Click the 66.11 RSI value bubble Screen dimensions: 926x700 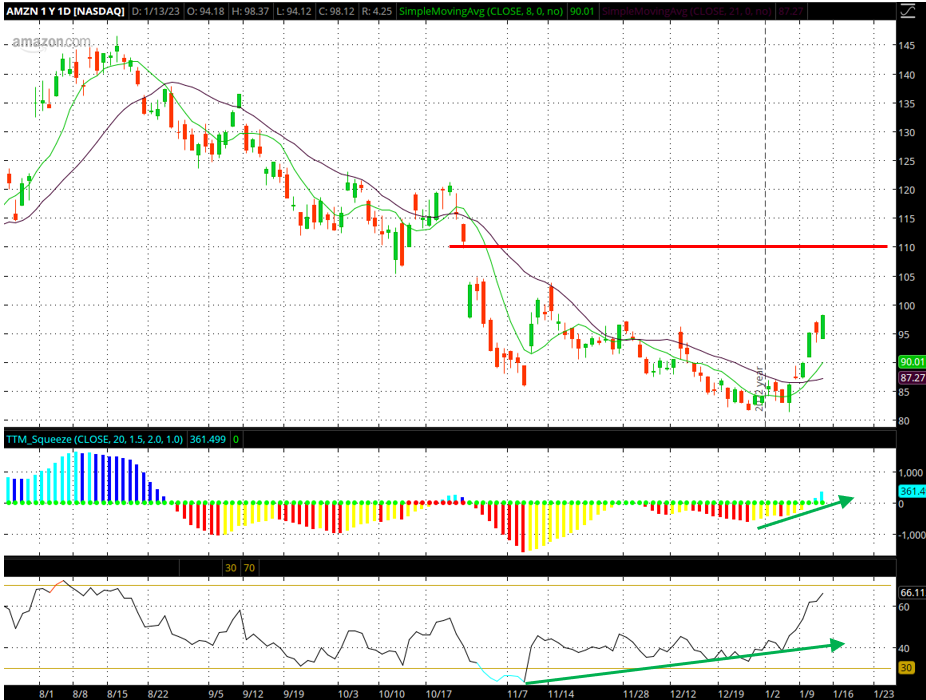(911, 592)
